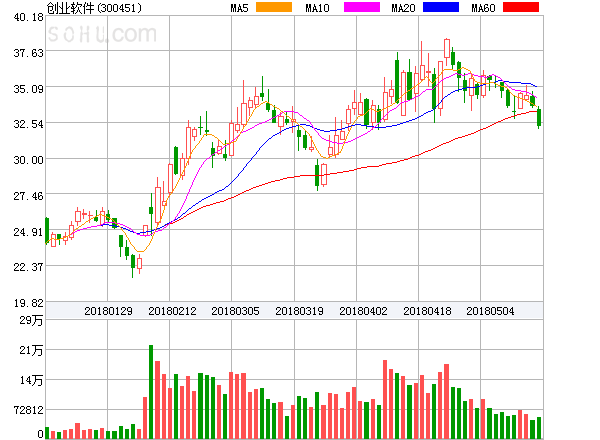Click the 20180504 date label
The image size is (600, 440).
[490, 311]
